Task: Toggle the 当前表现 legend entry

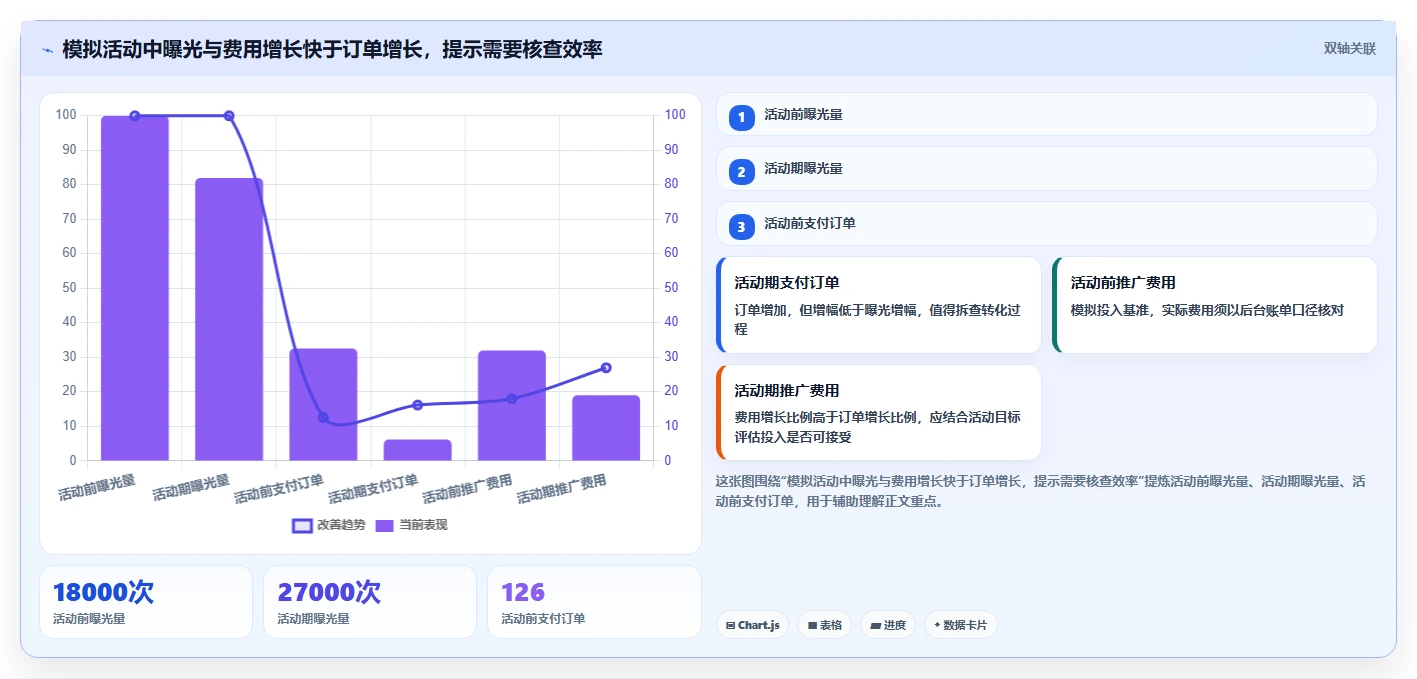Action: (411, 525)
